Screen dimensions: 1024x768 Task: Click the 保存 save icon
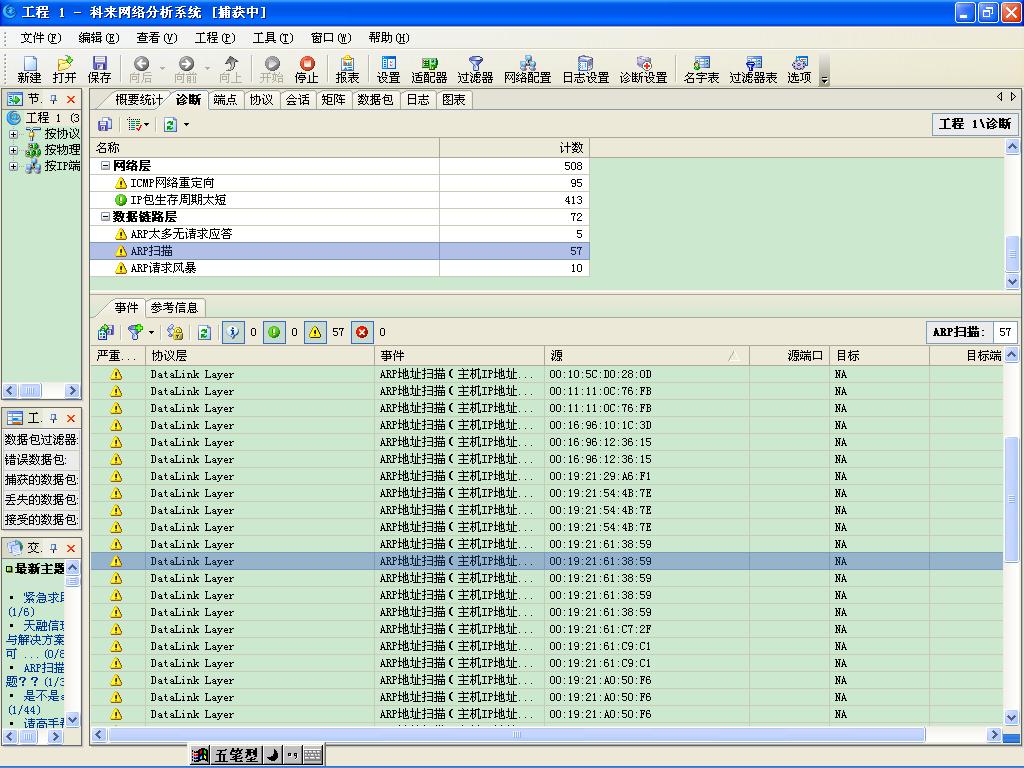(99, 69)
